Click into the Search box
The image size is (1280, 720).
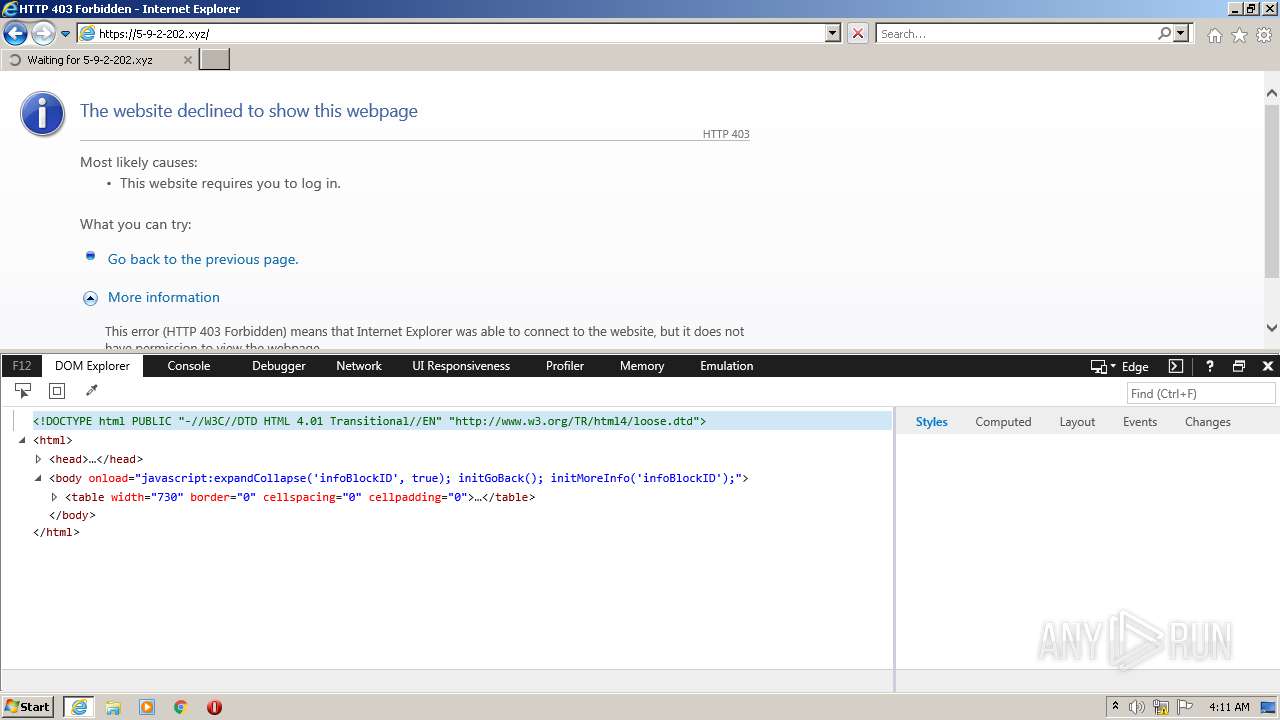point(1016,33)
